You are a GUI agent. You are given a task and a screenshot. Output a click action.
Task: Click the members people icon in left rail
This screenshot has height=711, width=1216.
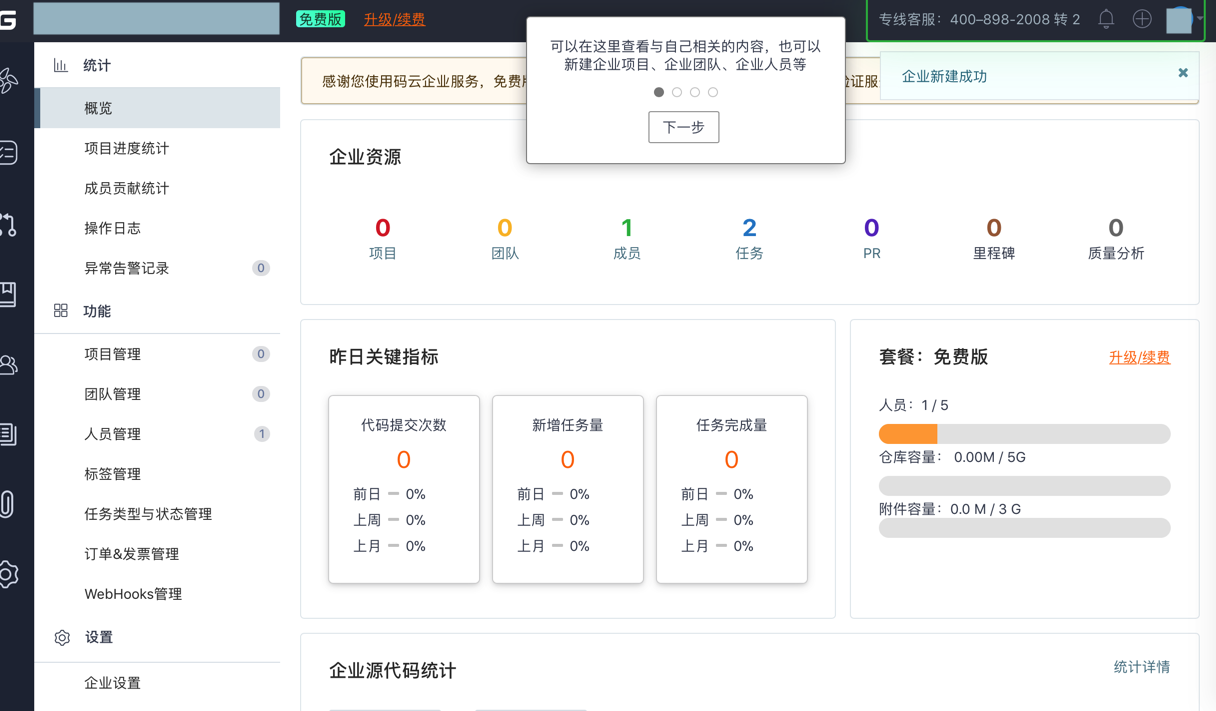(x=8, y=365)
